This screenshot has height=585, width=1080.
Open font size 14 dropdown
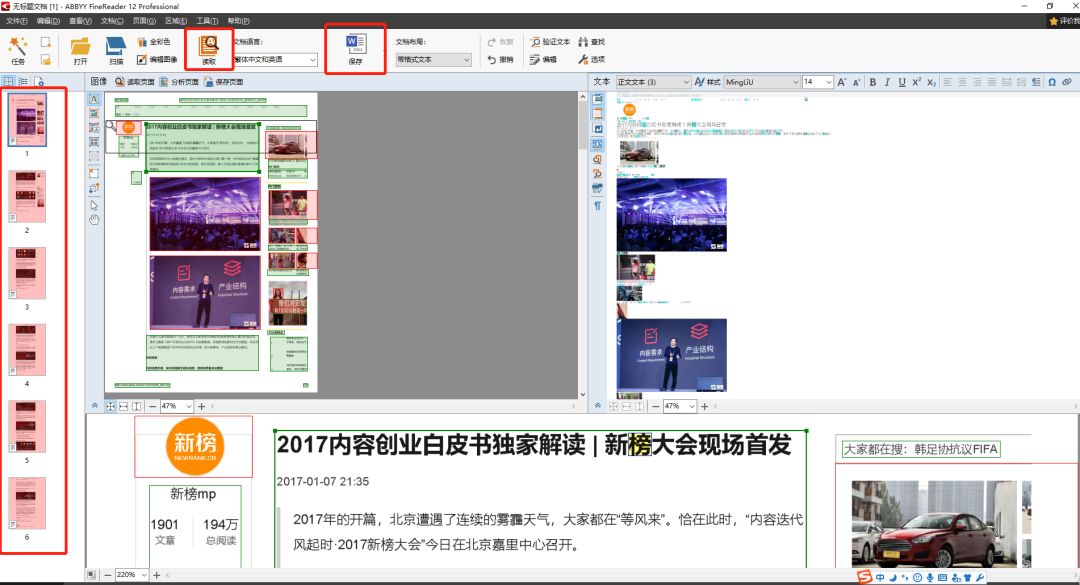[818, 82]
